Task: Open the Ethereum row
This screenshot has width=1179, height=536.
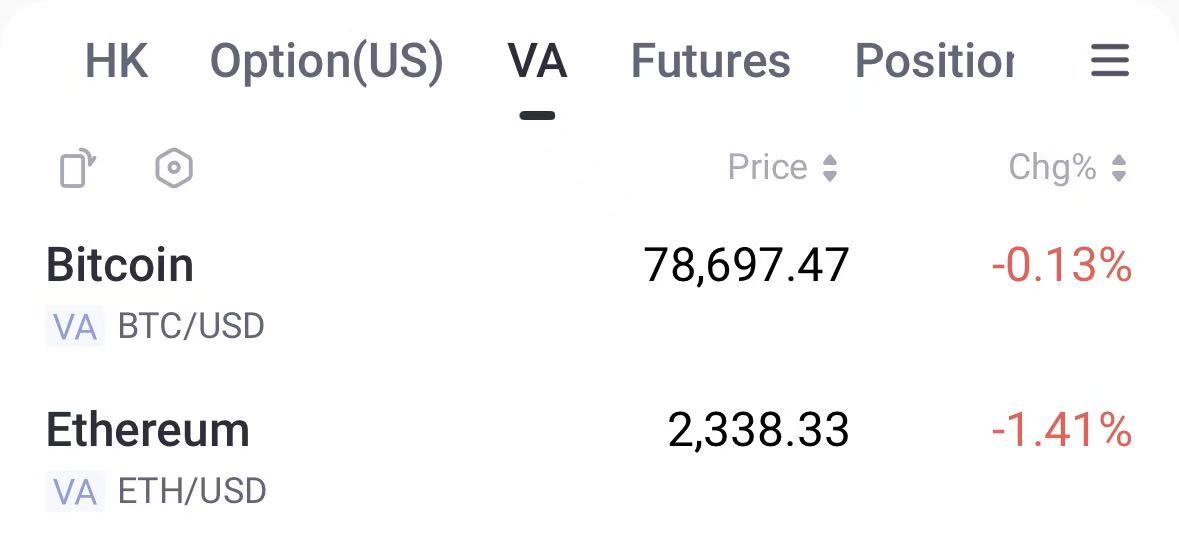Action: pyautogui.click(x=148, y=431)
